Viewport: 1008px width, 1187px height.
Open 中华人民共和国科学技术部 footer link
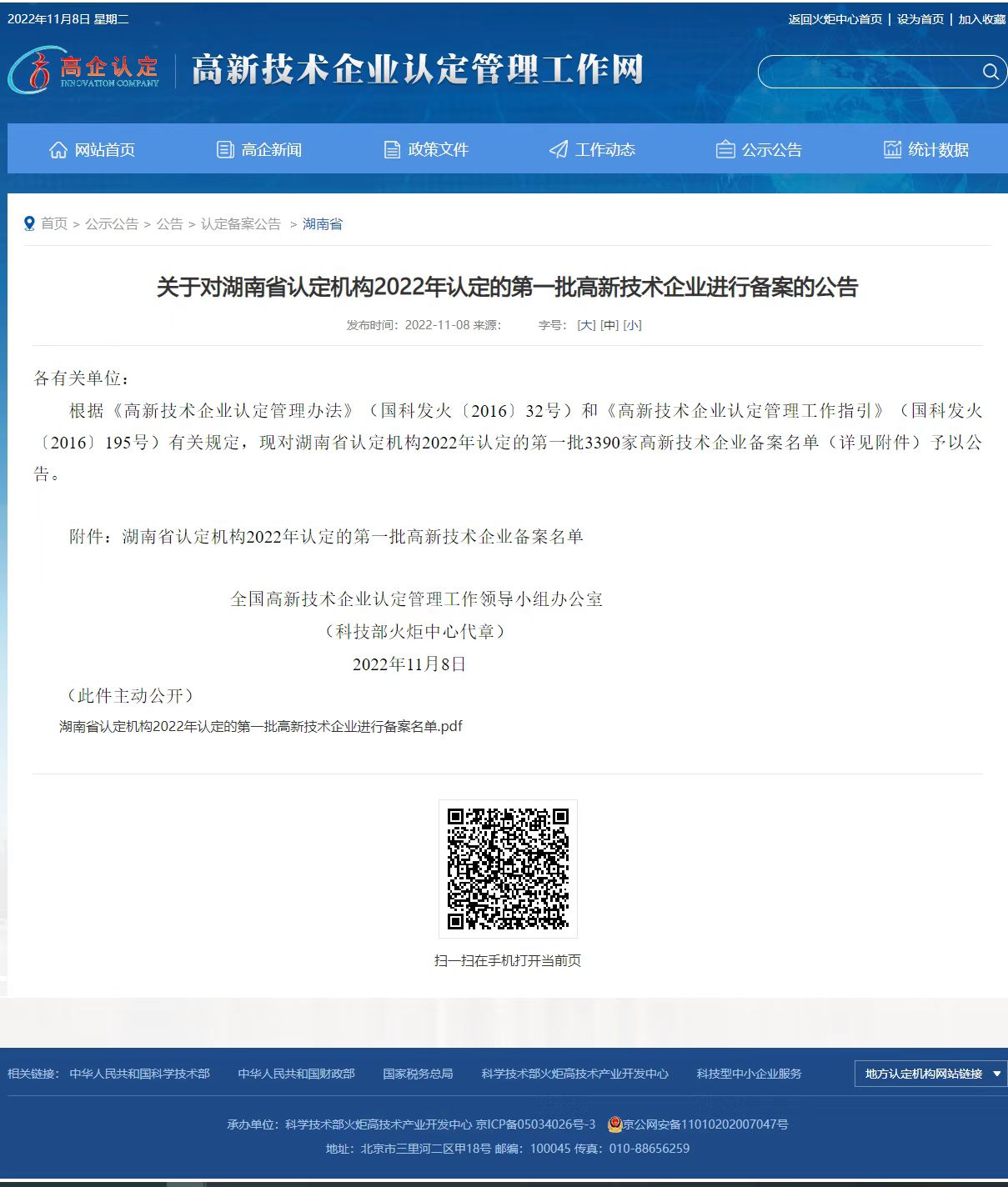[140, 1074]
